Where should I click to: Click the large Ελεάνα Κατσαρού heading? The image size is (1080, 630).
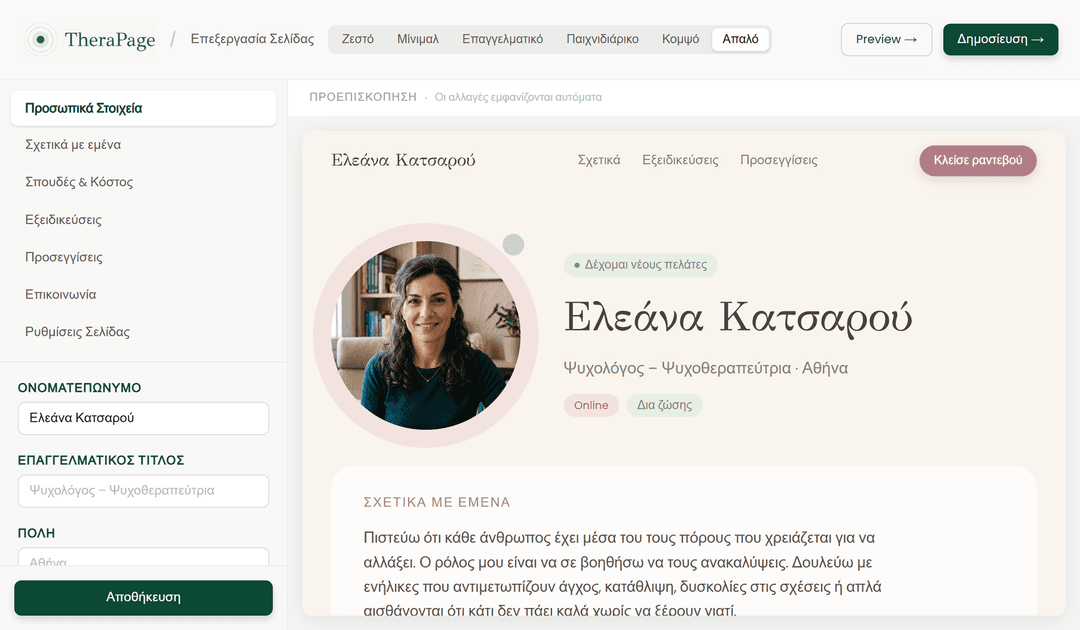coord(738,318)
